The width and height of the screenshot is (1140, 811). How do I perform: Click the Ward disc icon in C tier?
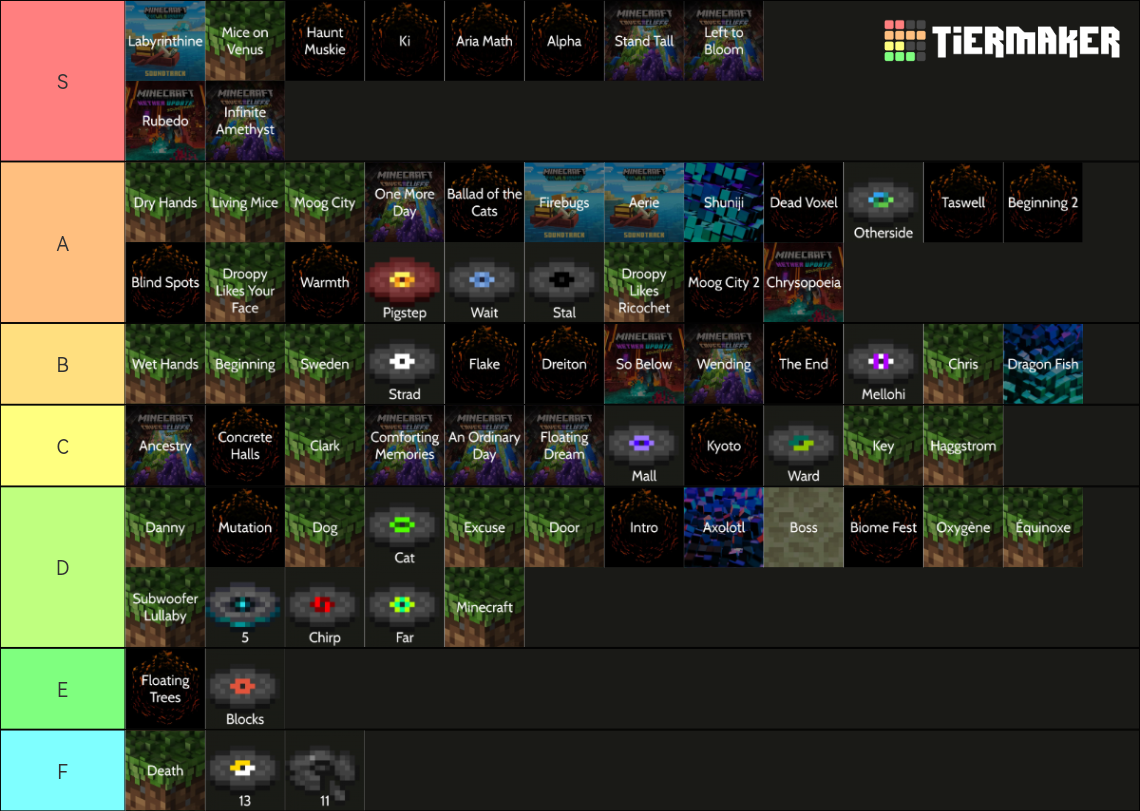point(803,445)
